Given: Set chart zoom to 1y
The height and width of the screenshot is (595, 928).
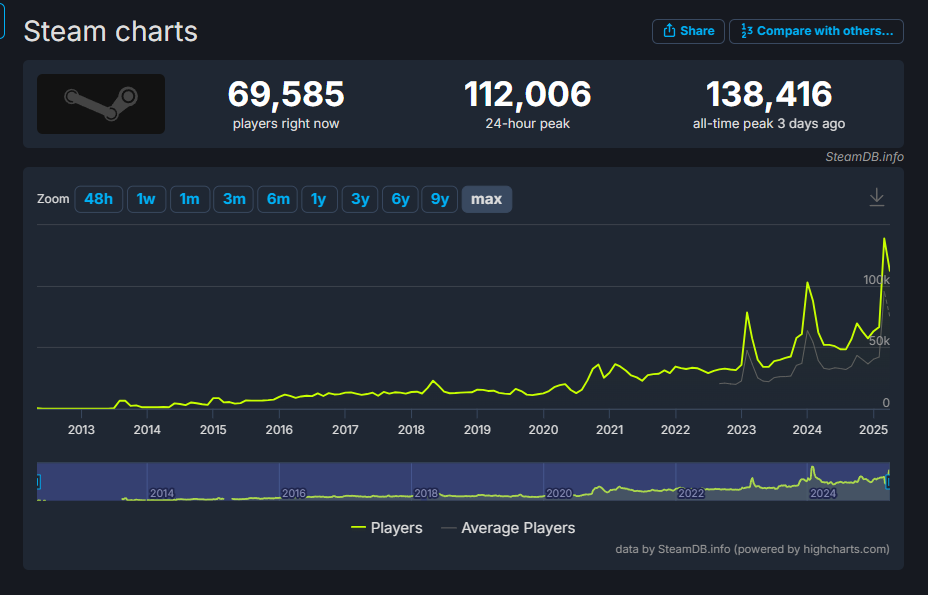Looking at the screenshot, I should (x=319, y=199).
